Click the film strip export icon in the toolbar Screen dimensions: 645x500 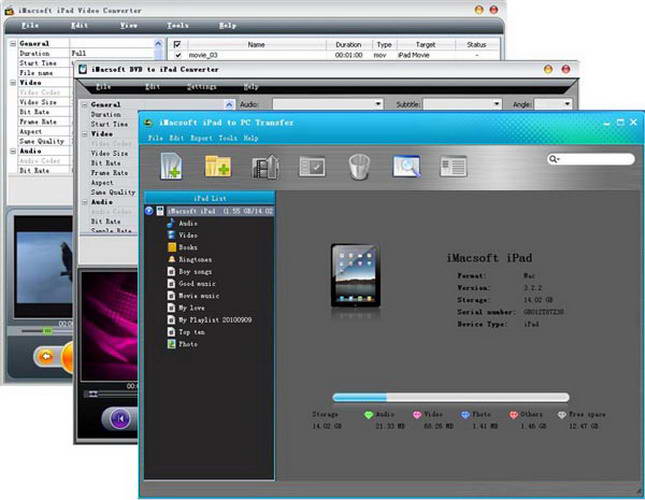pyautogui.click(x=265, y=167)
